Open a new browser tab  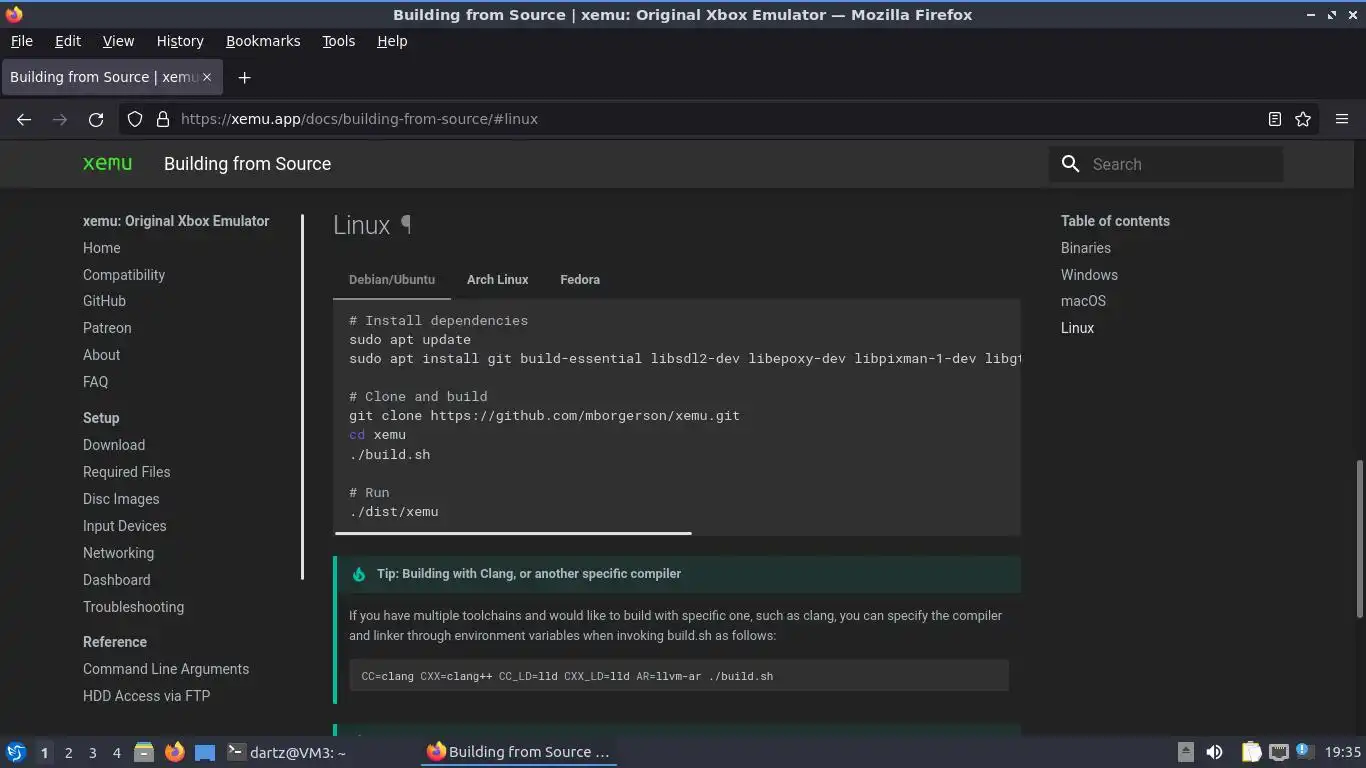tap(244, 77)
